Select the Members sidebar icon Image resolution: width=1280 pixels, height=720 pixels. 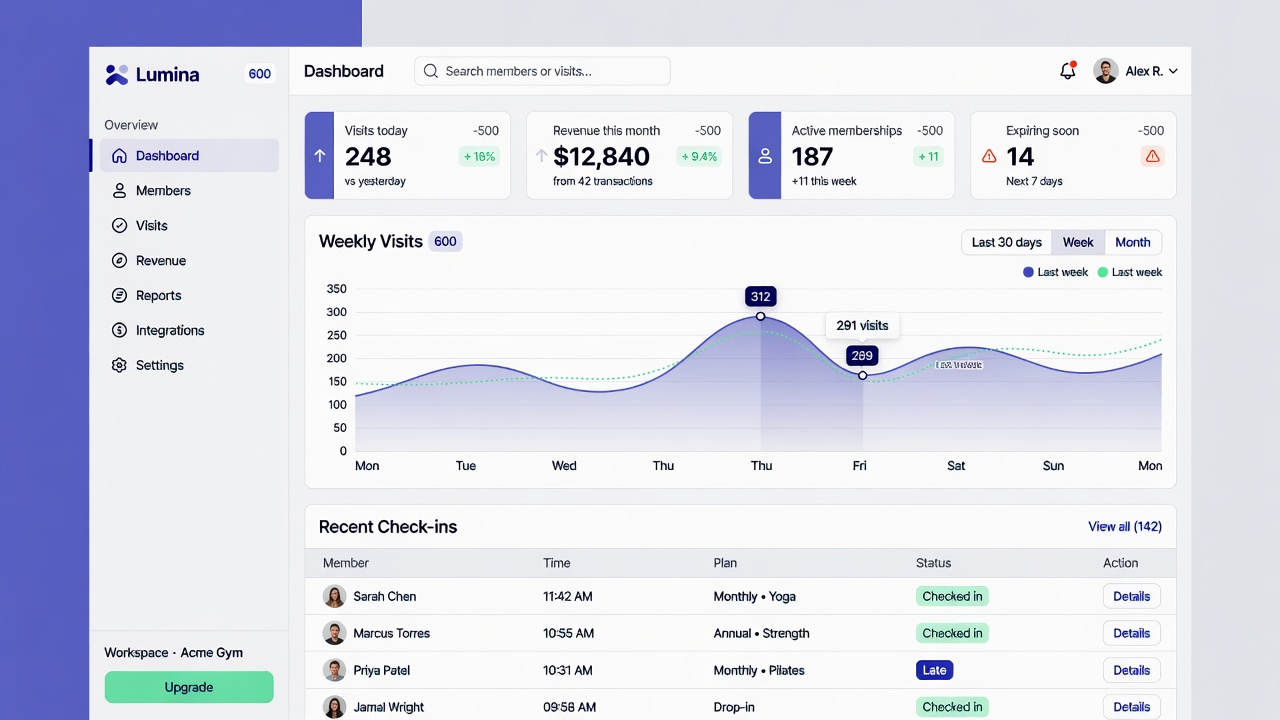tap(119, 190)
